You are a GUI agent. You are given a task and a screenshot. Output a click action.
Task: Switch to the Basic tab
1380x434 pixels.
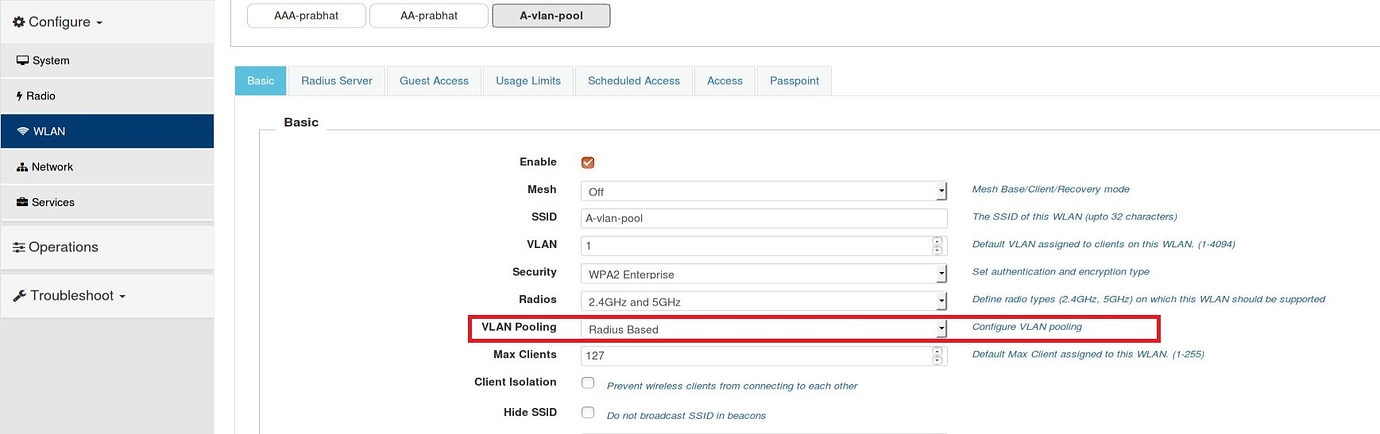click(261, 81)
